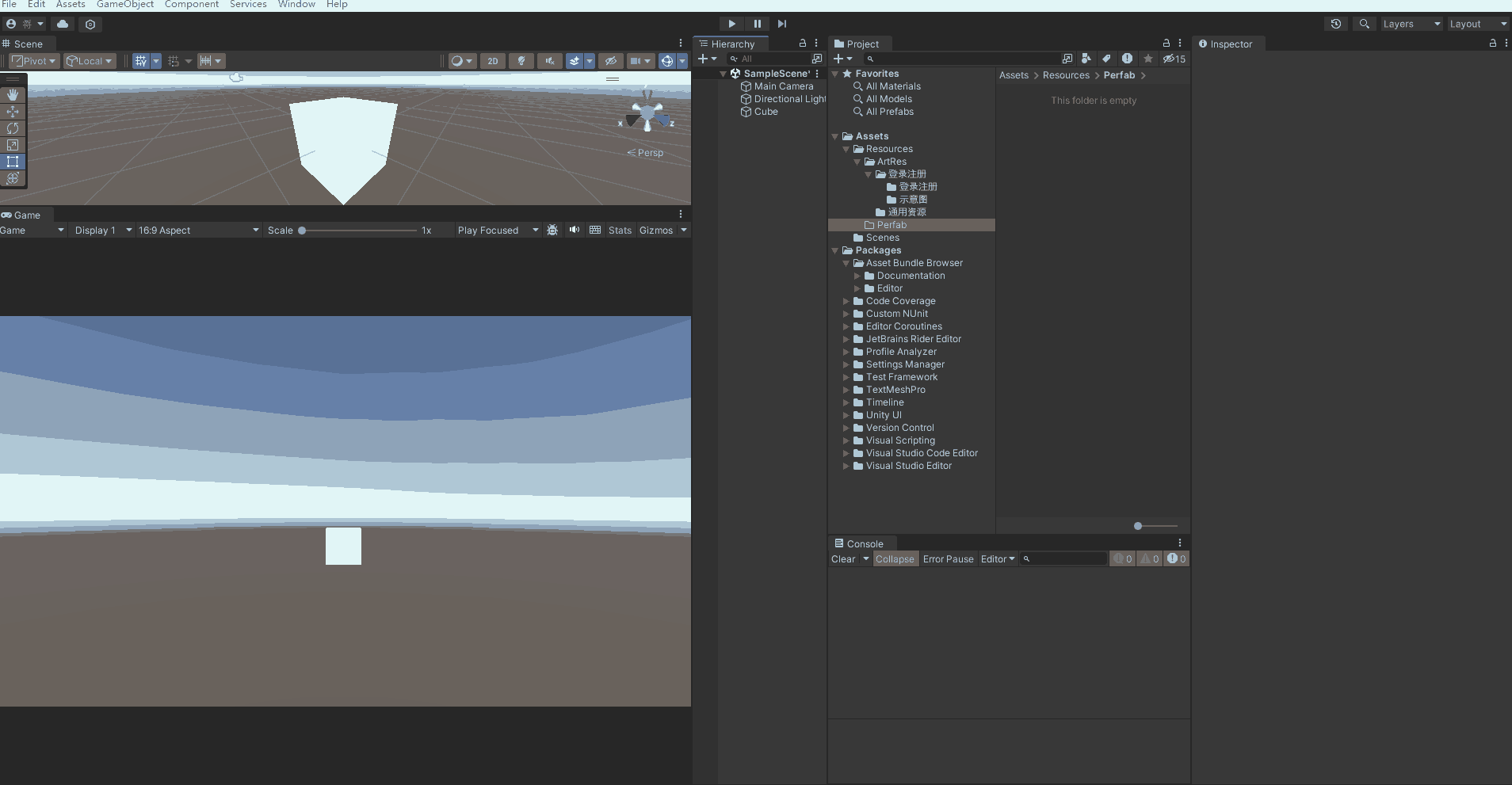Clear the Console log
The width and height of the screenshot is (1512, 785).
843,558
